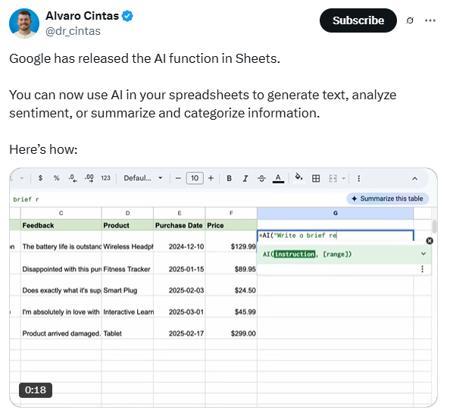Click the Summarize this table chip
Viewport: 450px width, 413px height.
tap(387, 199)
